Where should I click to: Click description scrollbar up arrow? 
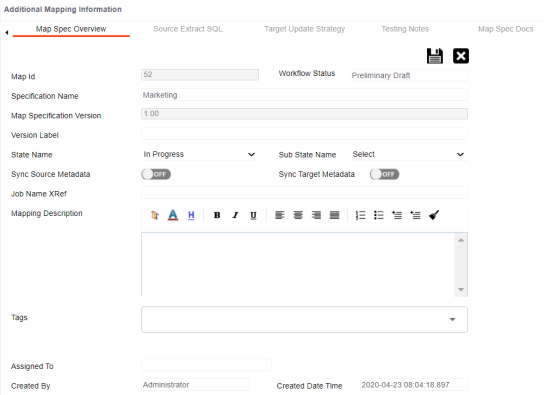[x=461, y=240]
